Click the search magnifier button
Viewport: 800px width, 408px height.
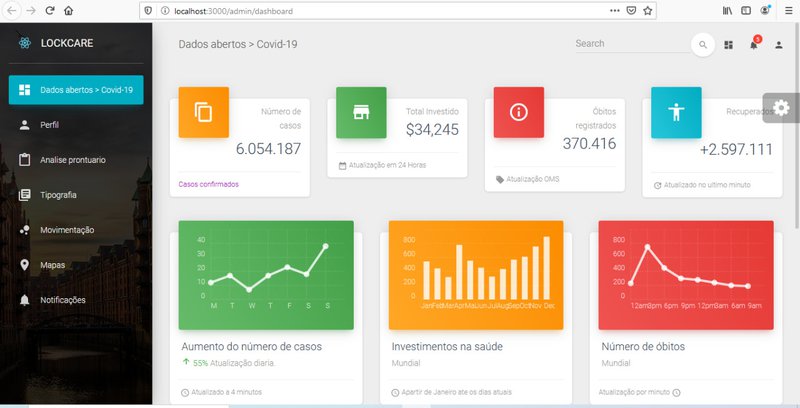(x=703, y=44)
